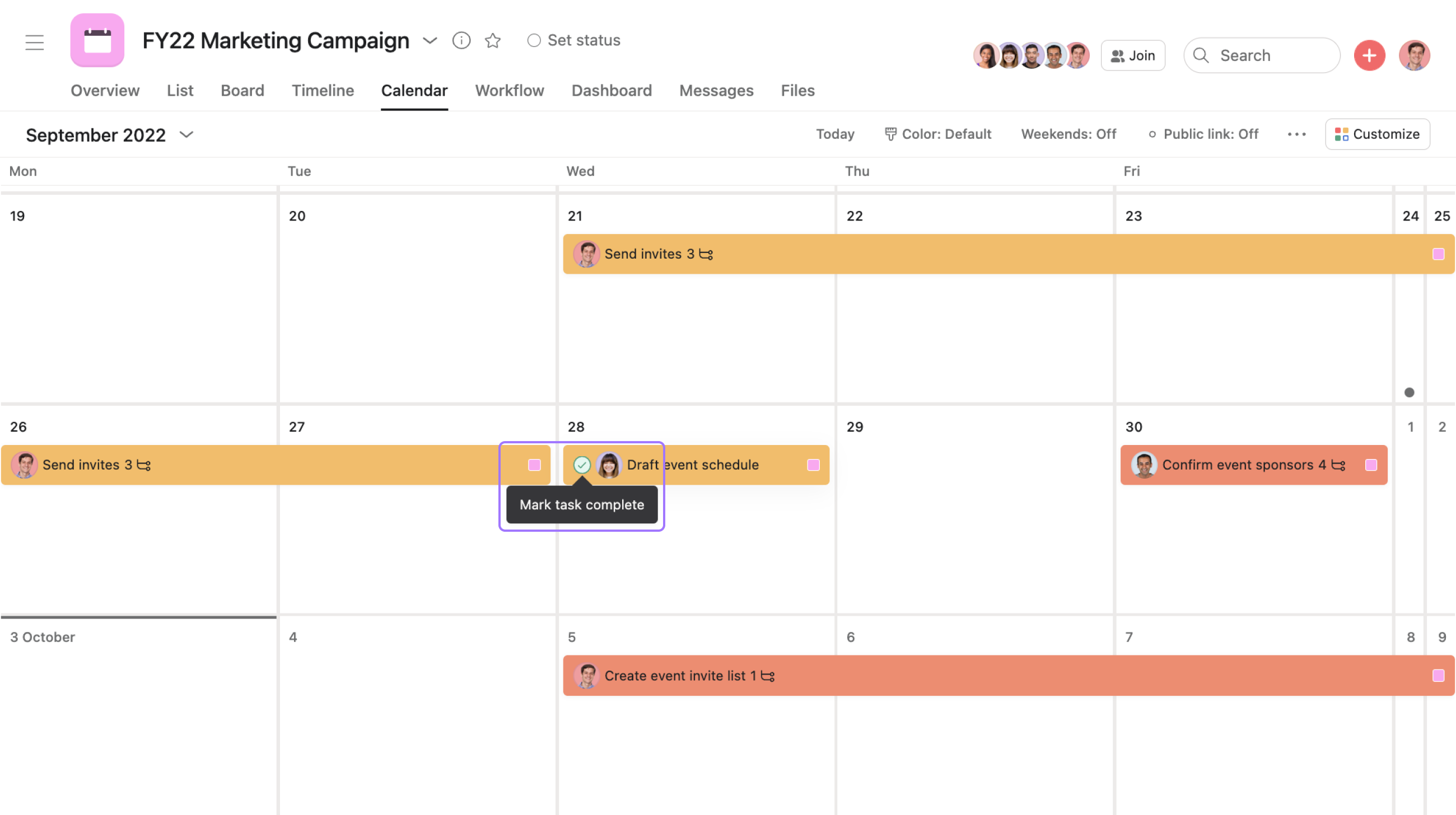Open the Messages tab
This screenshot has width=1456, height=815.
pos(716,90)
